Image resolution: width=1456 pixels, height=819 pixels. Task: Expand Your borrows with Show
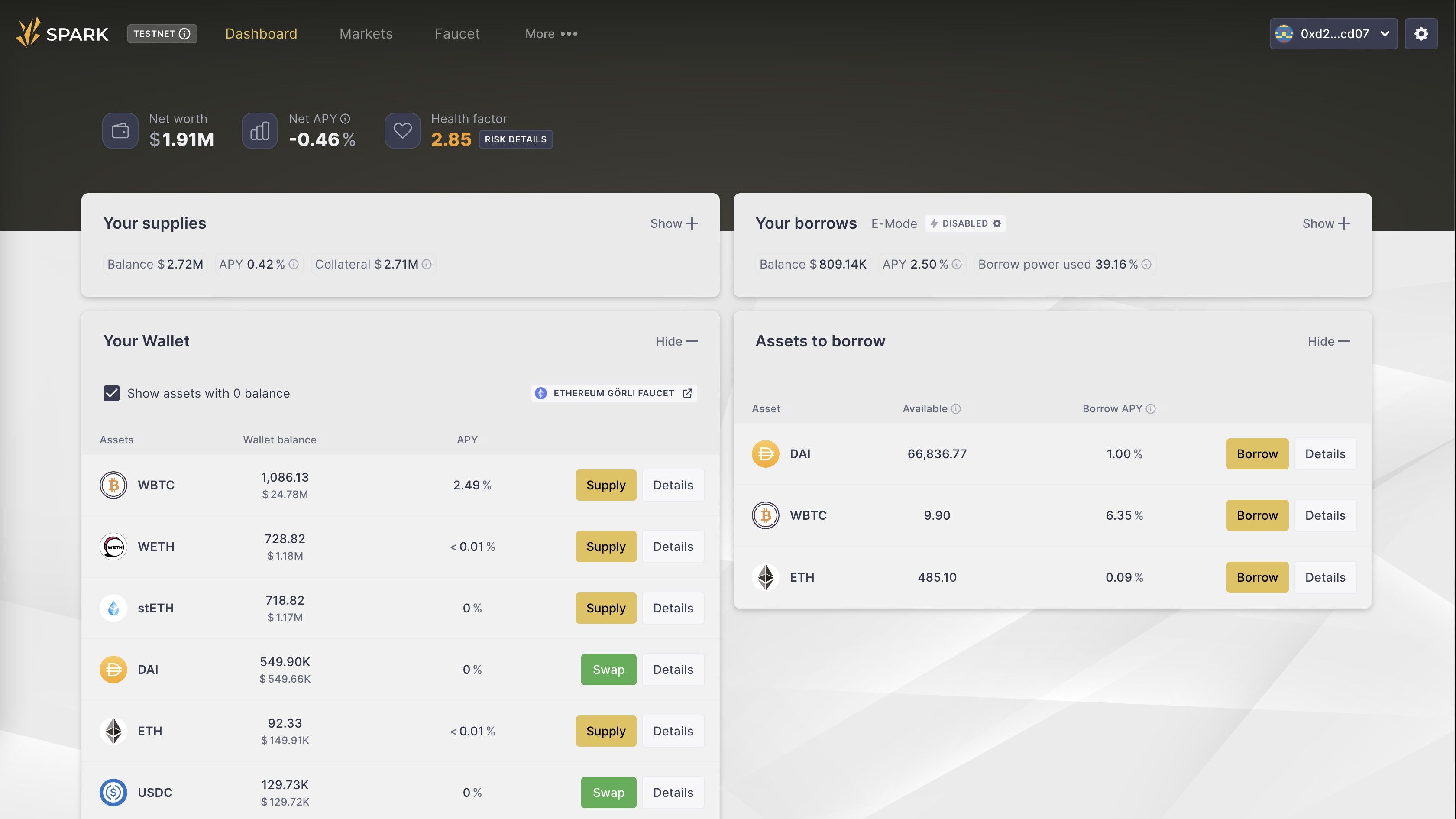1326,223
